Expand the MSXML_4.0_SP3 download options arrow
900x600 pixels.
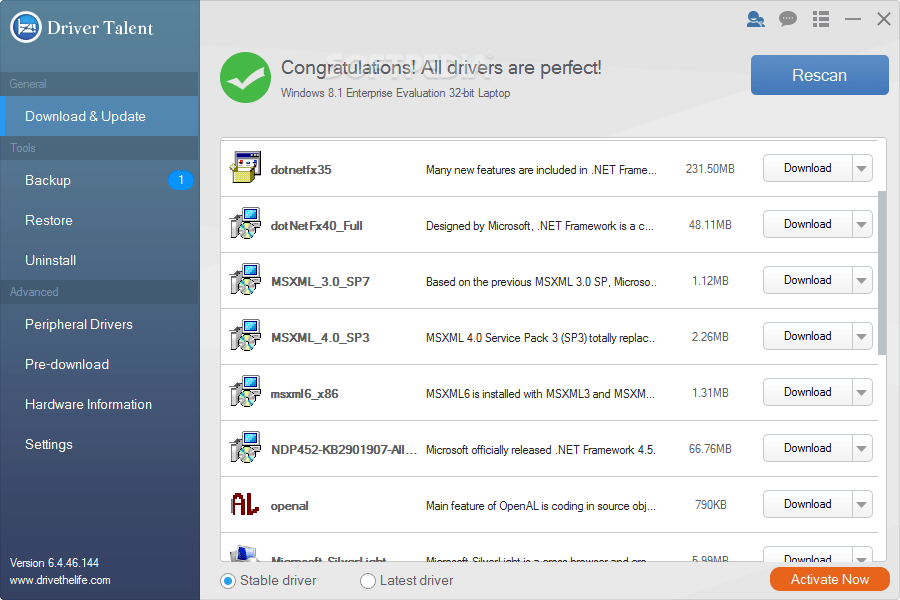point(862,336)
